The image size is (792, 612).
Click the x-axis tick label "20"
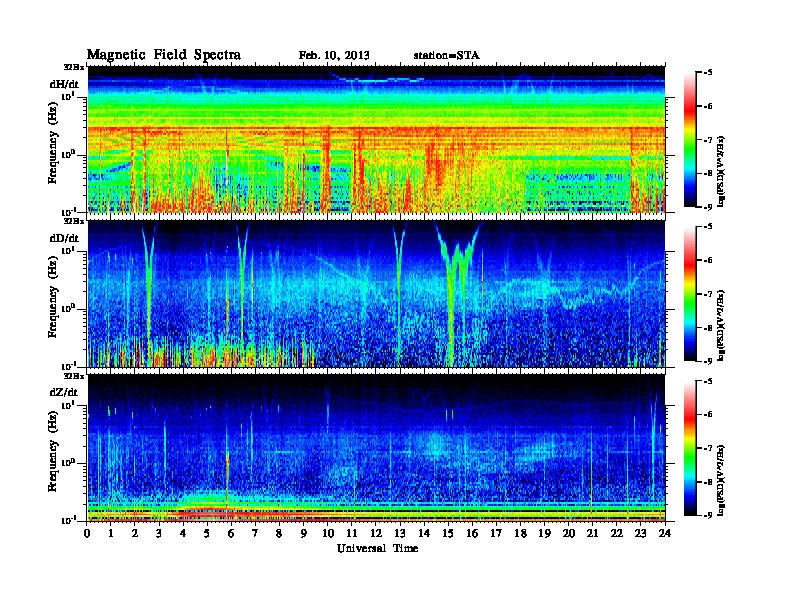[568, 533]
